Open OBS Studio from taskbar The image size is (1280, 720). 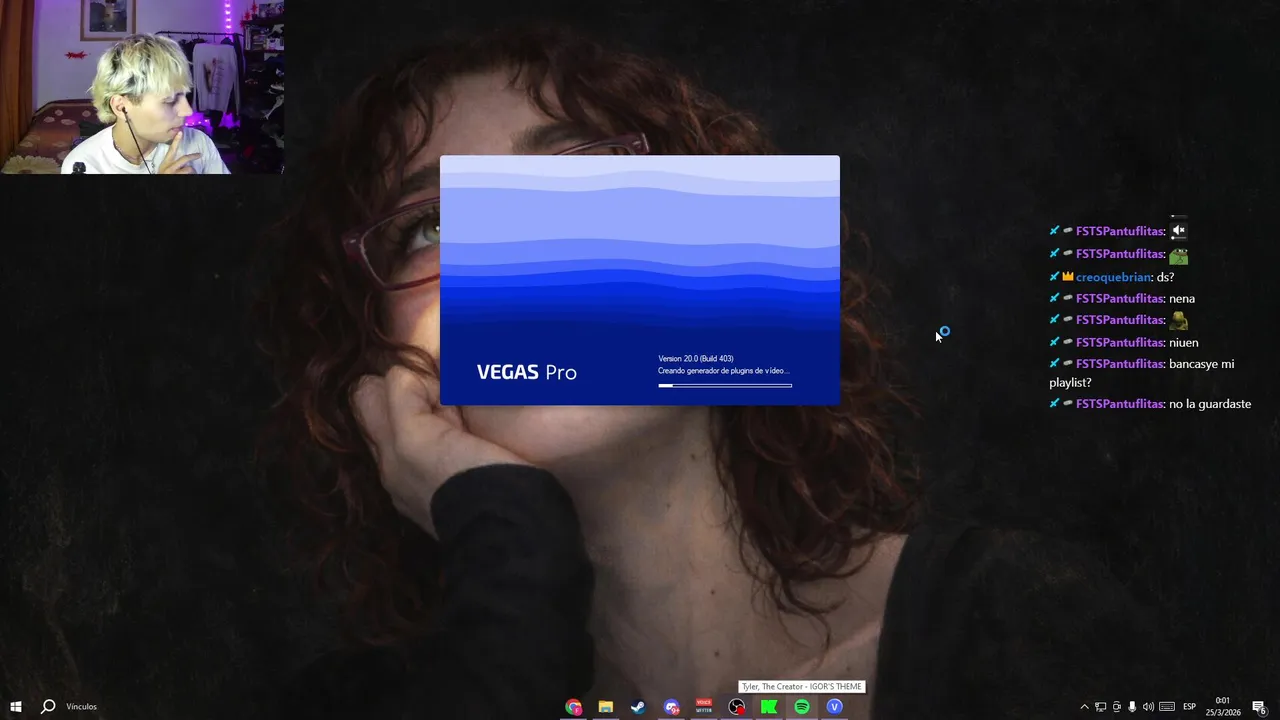[737, 707]
